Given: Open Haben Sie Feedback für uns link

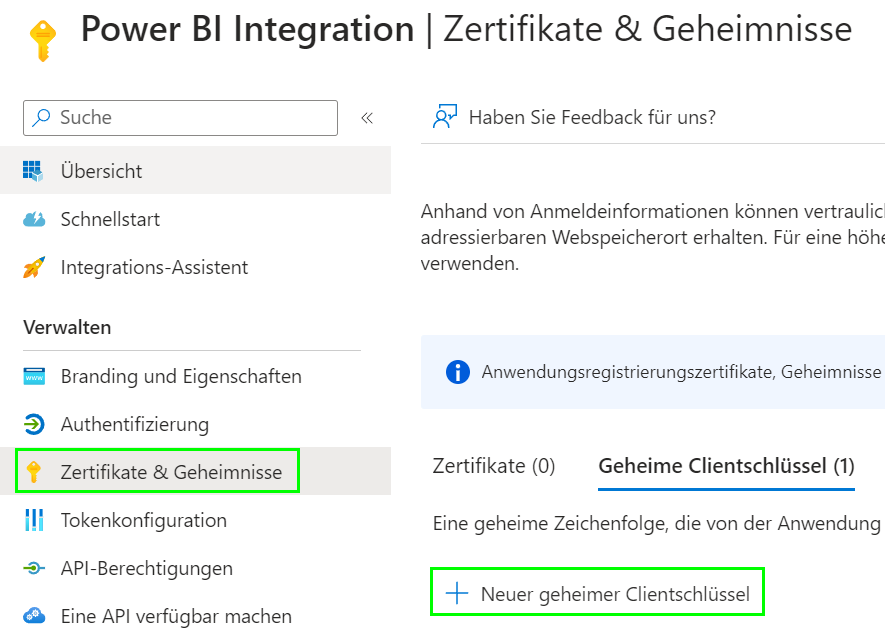Looking at the screenshot, I should tap(592, 117).
